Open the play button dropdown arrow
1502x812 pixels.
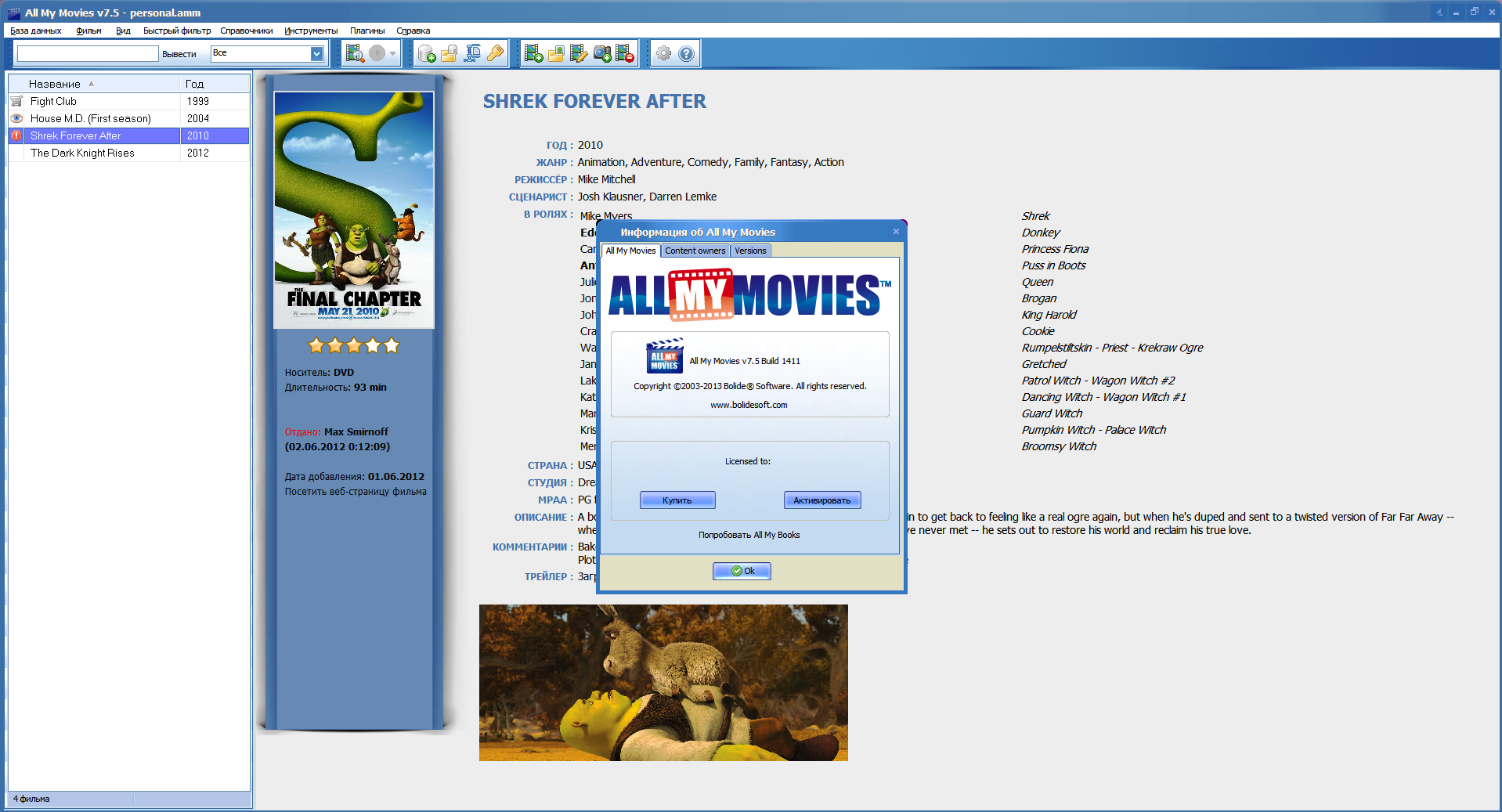tap(392, 53)
